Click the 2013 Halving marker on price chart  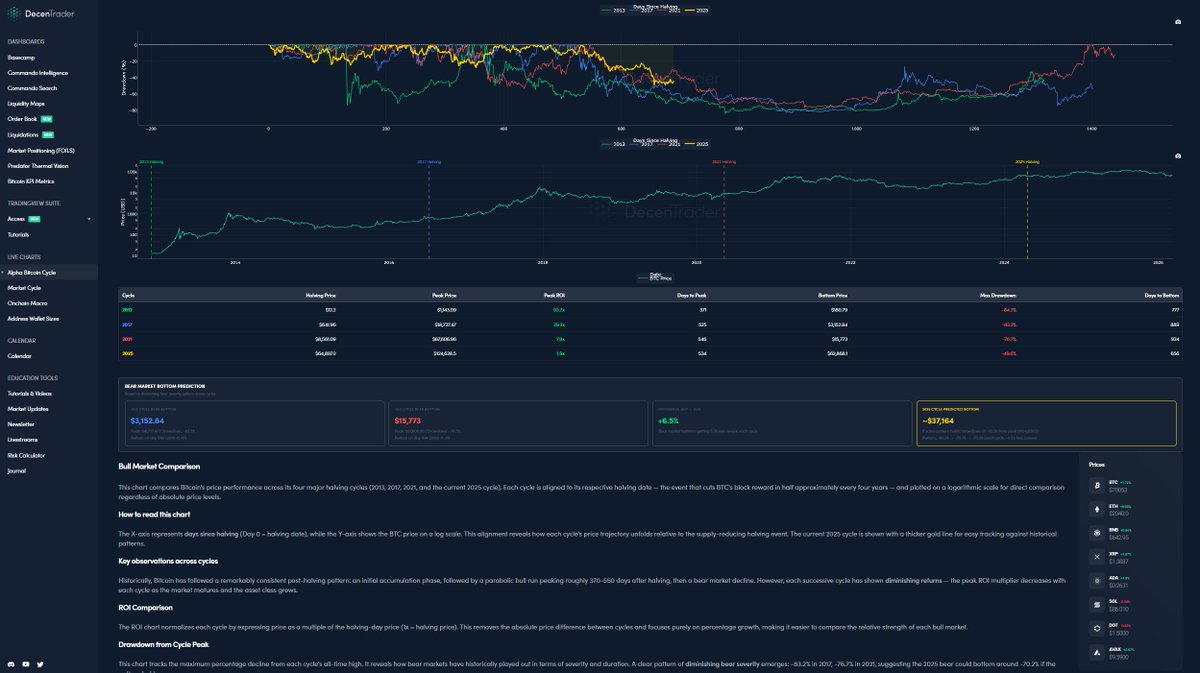point(150,161)
